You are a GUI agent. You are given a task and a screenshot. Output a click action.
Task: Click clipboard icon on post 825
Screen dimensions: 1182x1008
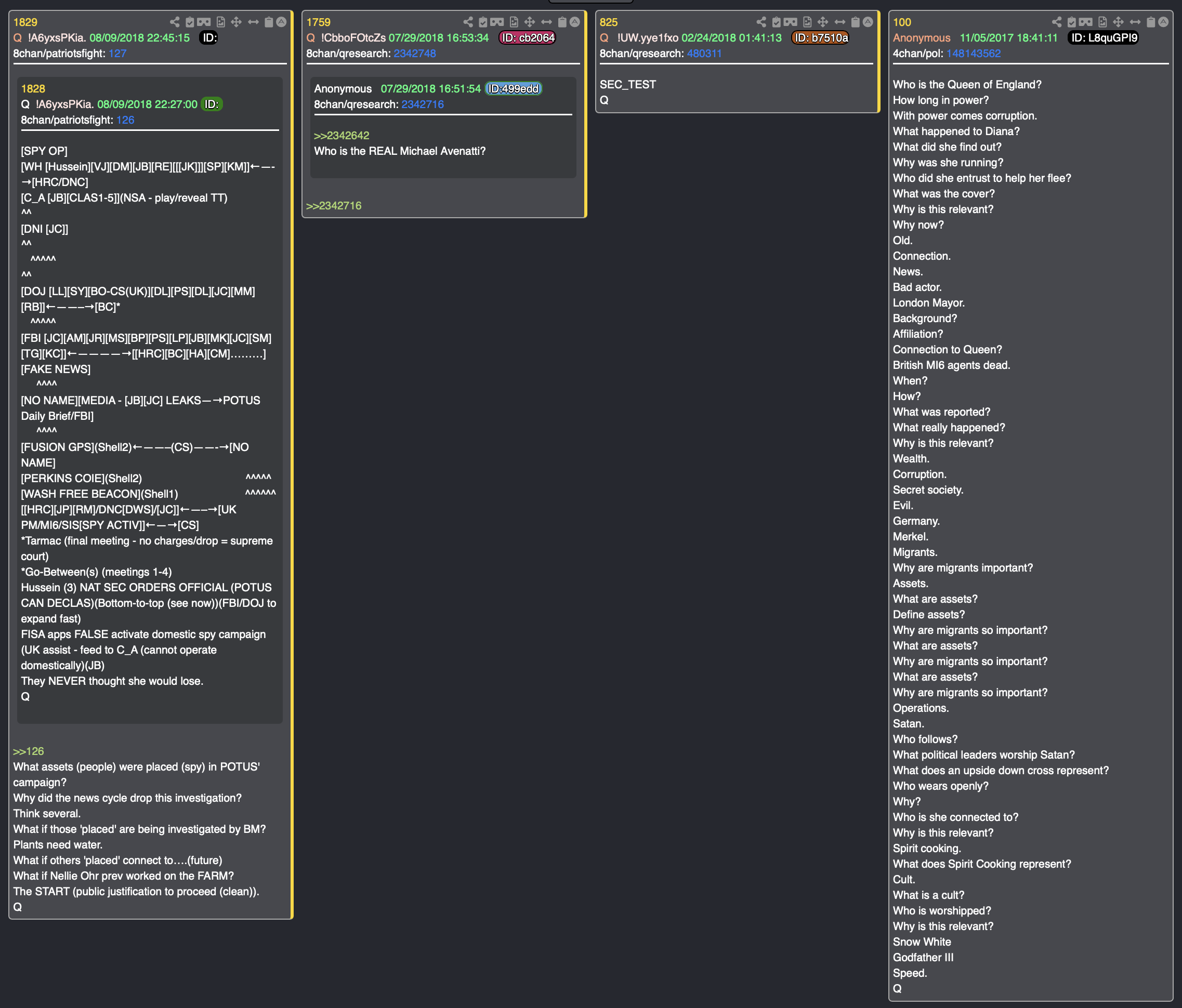click(x=855, y=22)
